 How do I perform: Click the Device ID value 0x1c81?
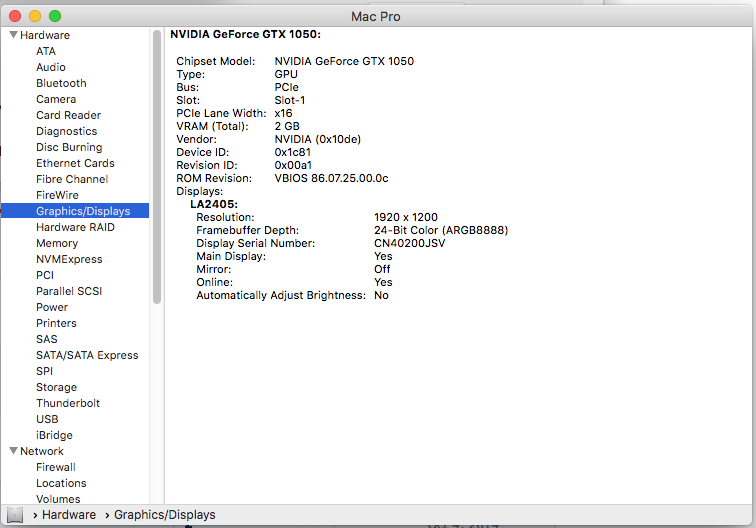(x=293, y=152)
